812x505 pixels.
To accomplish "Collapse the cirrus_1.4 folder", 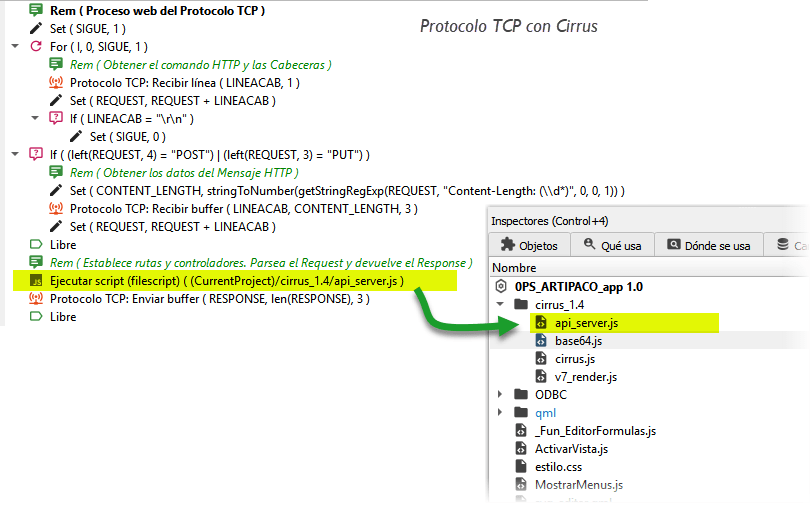I will click(500, 304).
